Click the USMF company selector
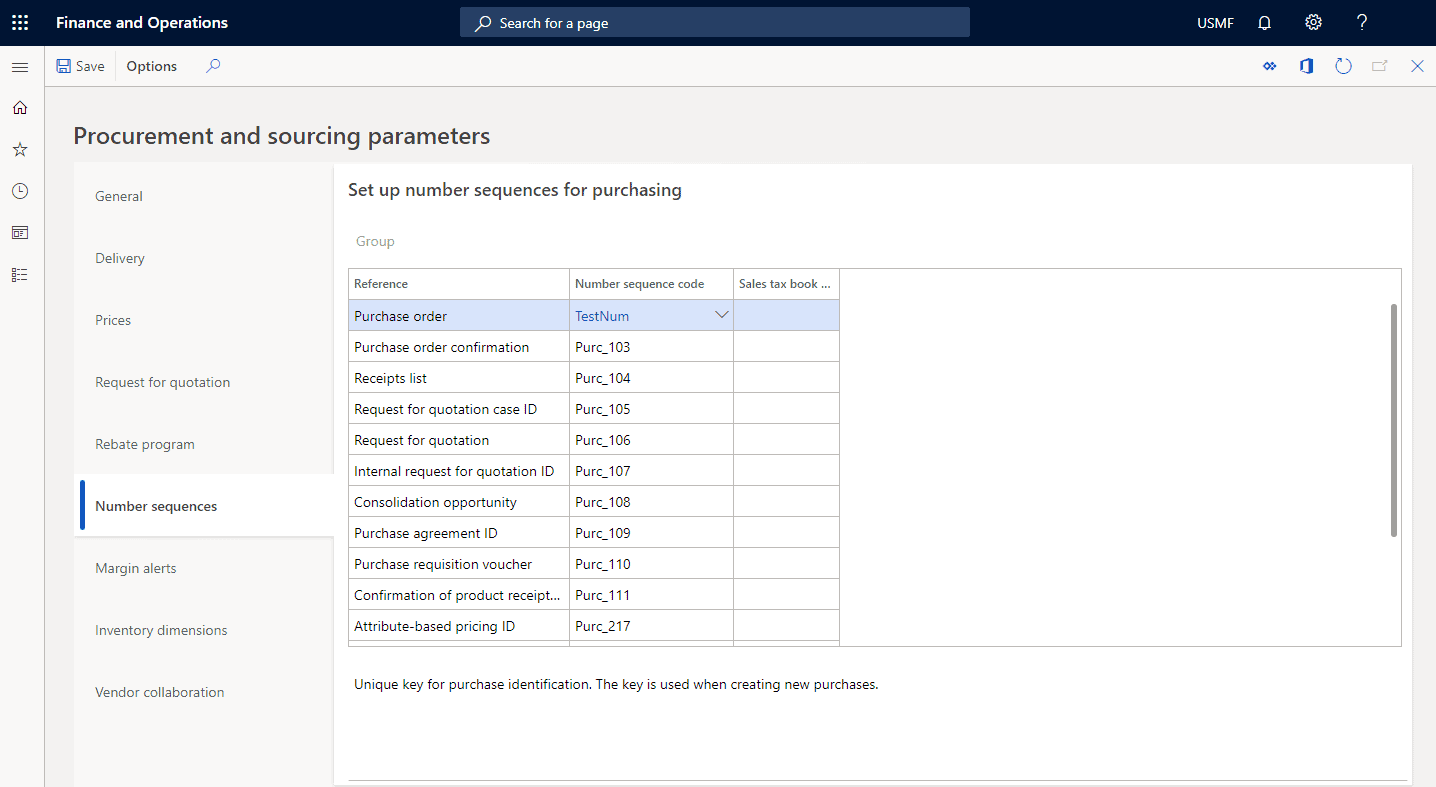The image size is (1436, 787). coord(1215,23)
